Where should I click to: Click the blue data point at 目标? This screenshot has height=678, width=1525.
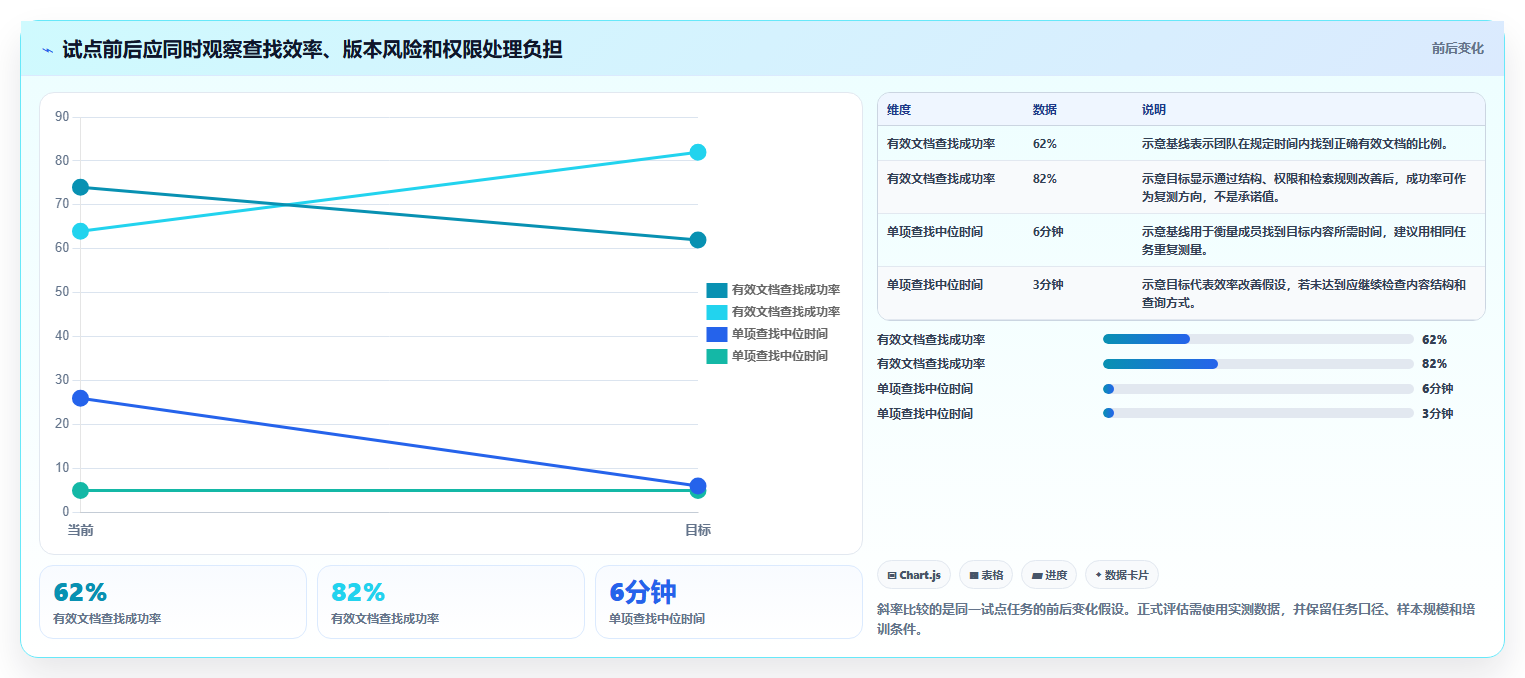[x=698, y=485]
